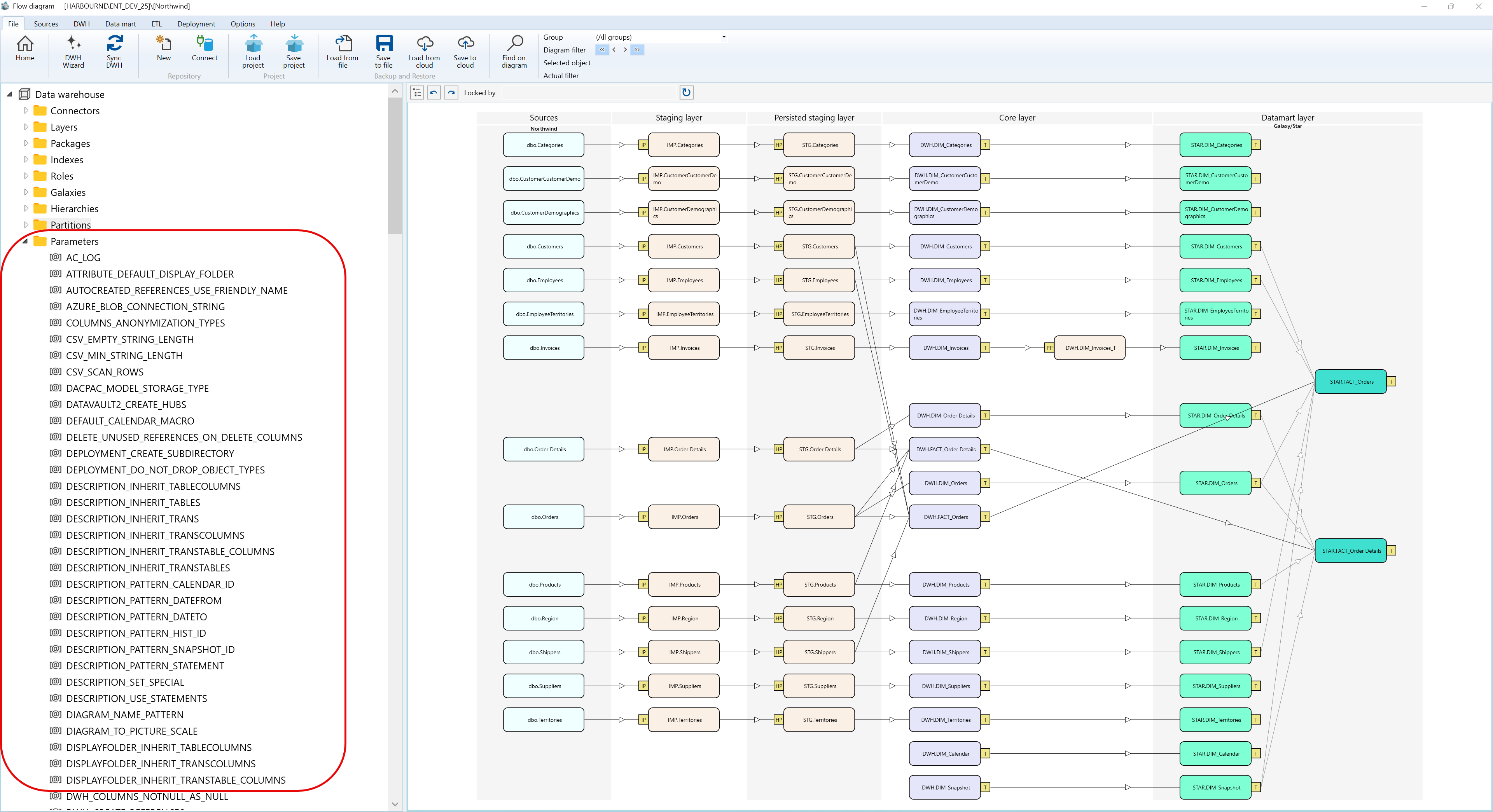The width and height of the screenshot is (1493, 812).
Task: Refresh the Locked by field
Action: [x=686, y=93]
